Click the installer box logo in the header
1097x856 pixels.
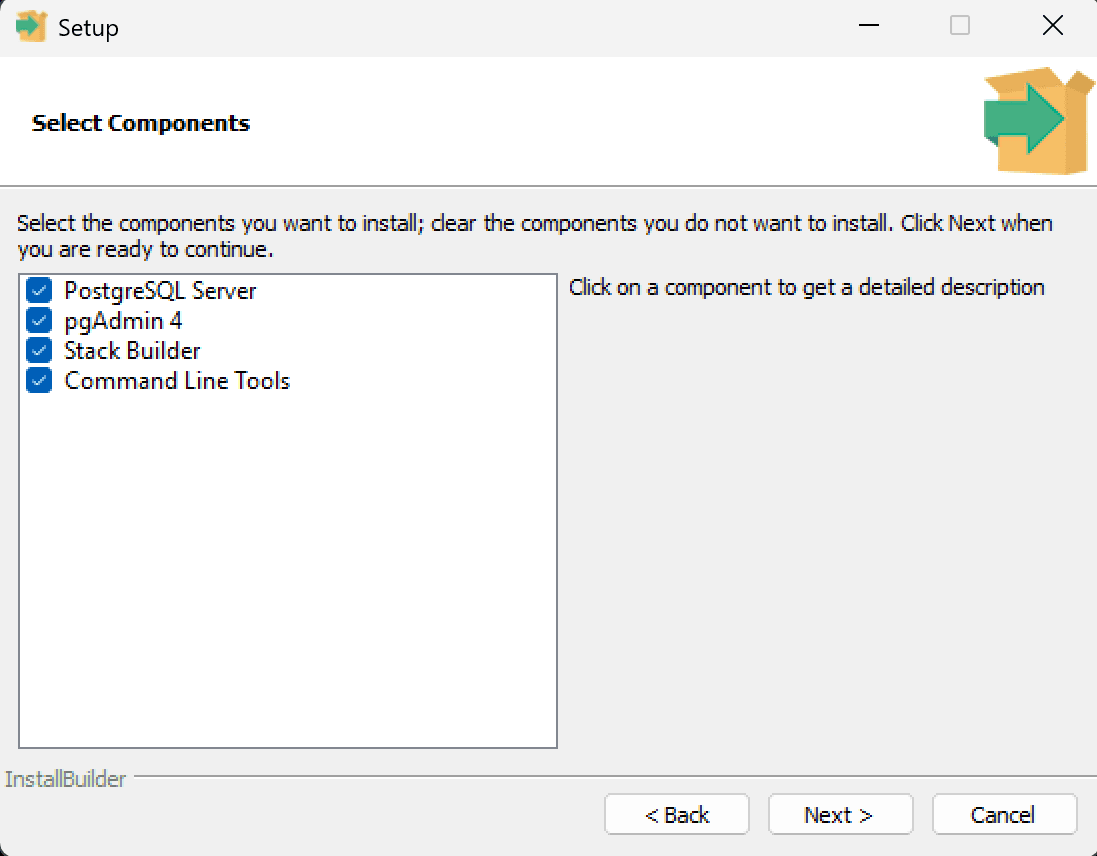point(1037,121)
